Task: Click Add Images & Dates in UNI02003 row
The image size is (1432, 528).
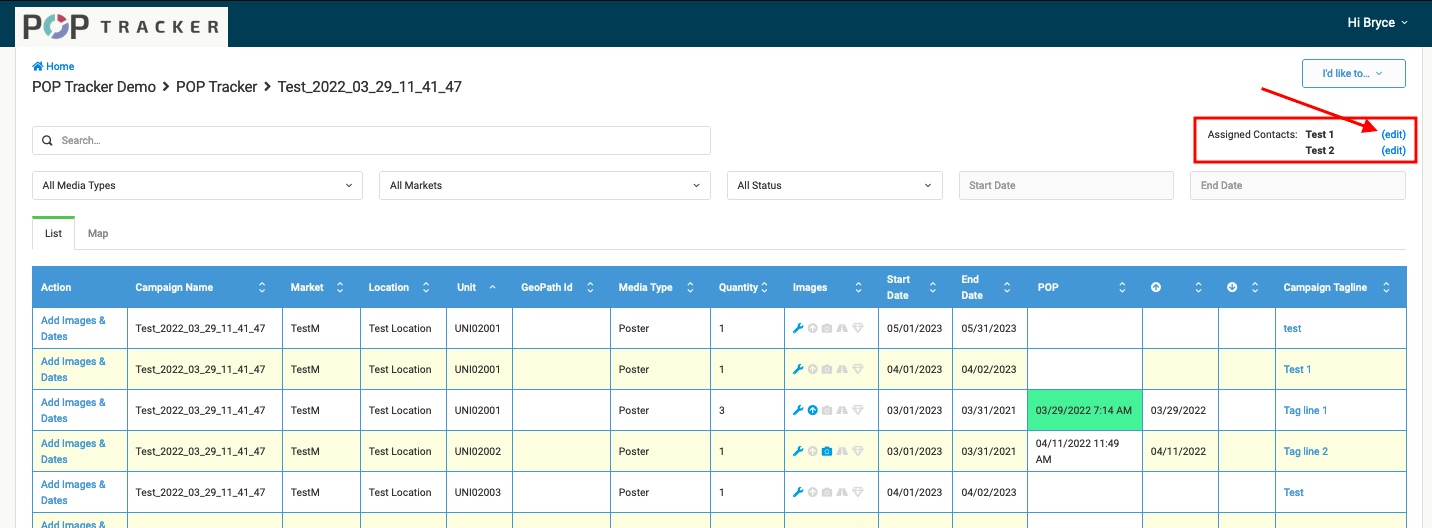Action: (x=73, y=492)
